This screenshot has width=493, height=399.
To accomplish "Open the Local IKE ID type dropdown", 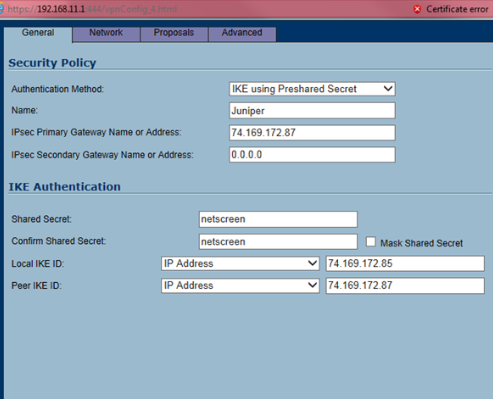I will tap(240, 263).
